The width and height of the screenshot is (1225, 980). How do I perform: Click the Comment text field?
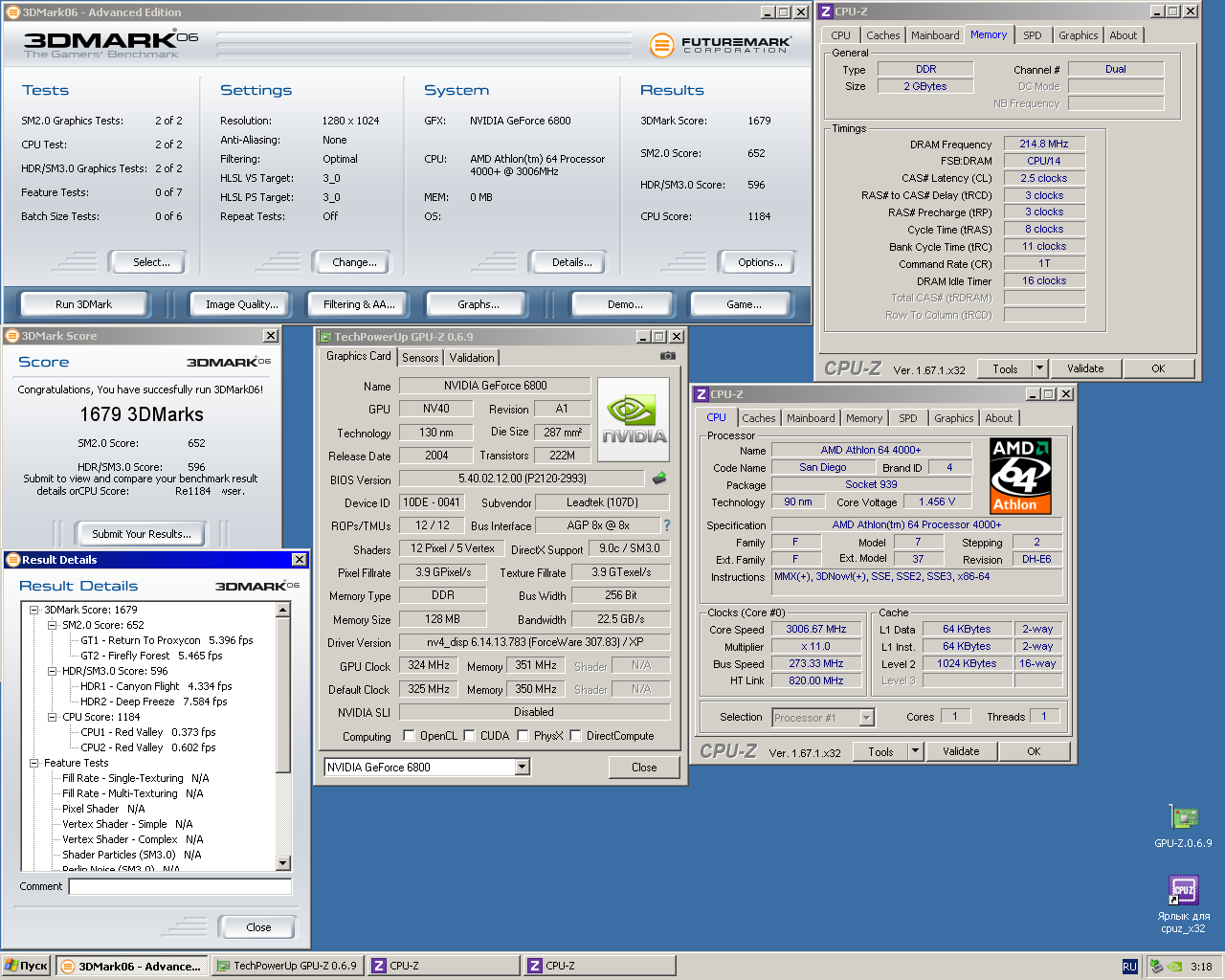pyautogui.click(x=180, y=887)
